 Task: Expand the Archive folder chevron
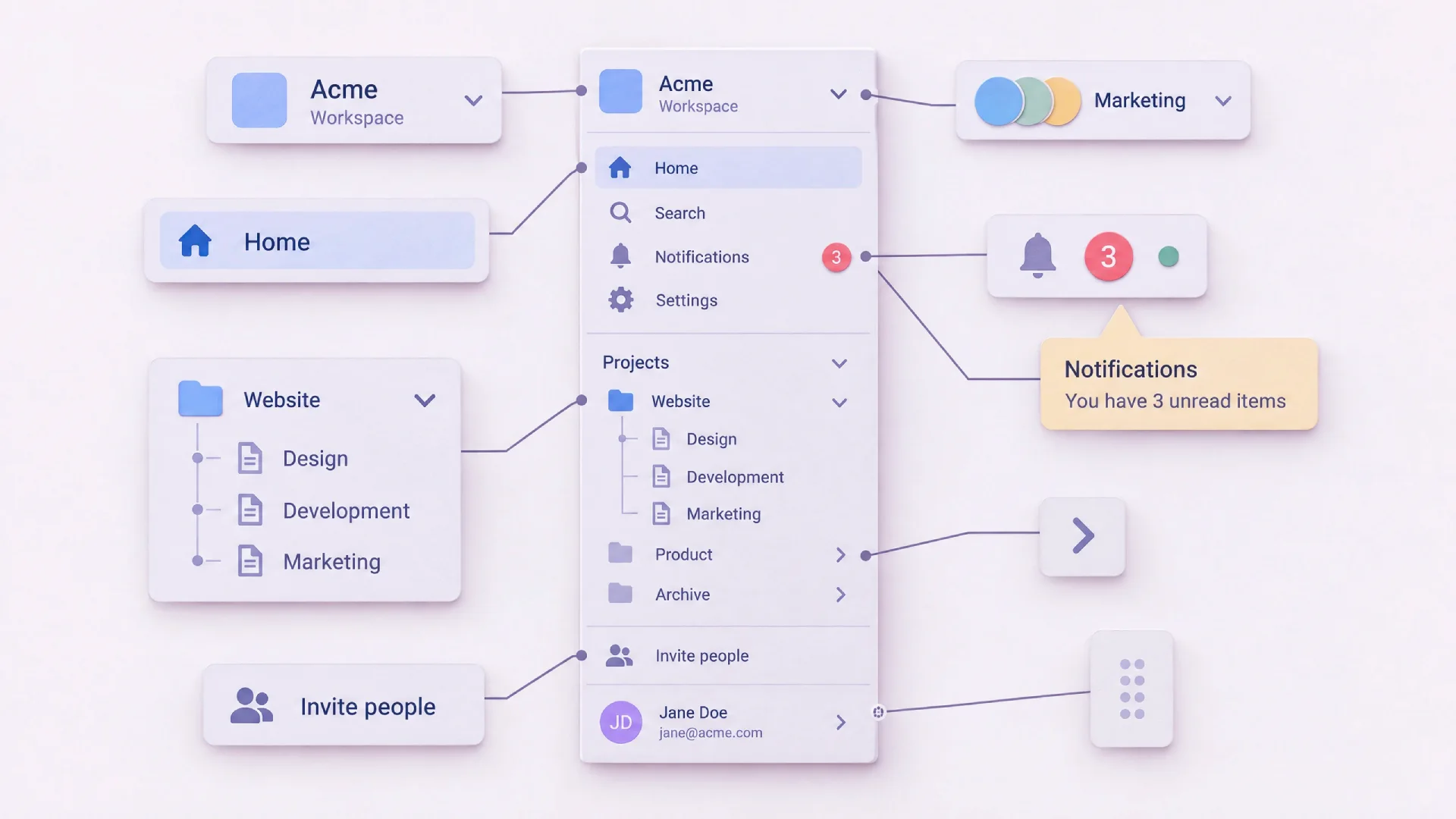(840, 595)
